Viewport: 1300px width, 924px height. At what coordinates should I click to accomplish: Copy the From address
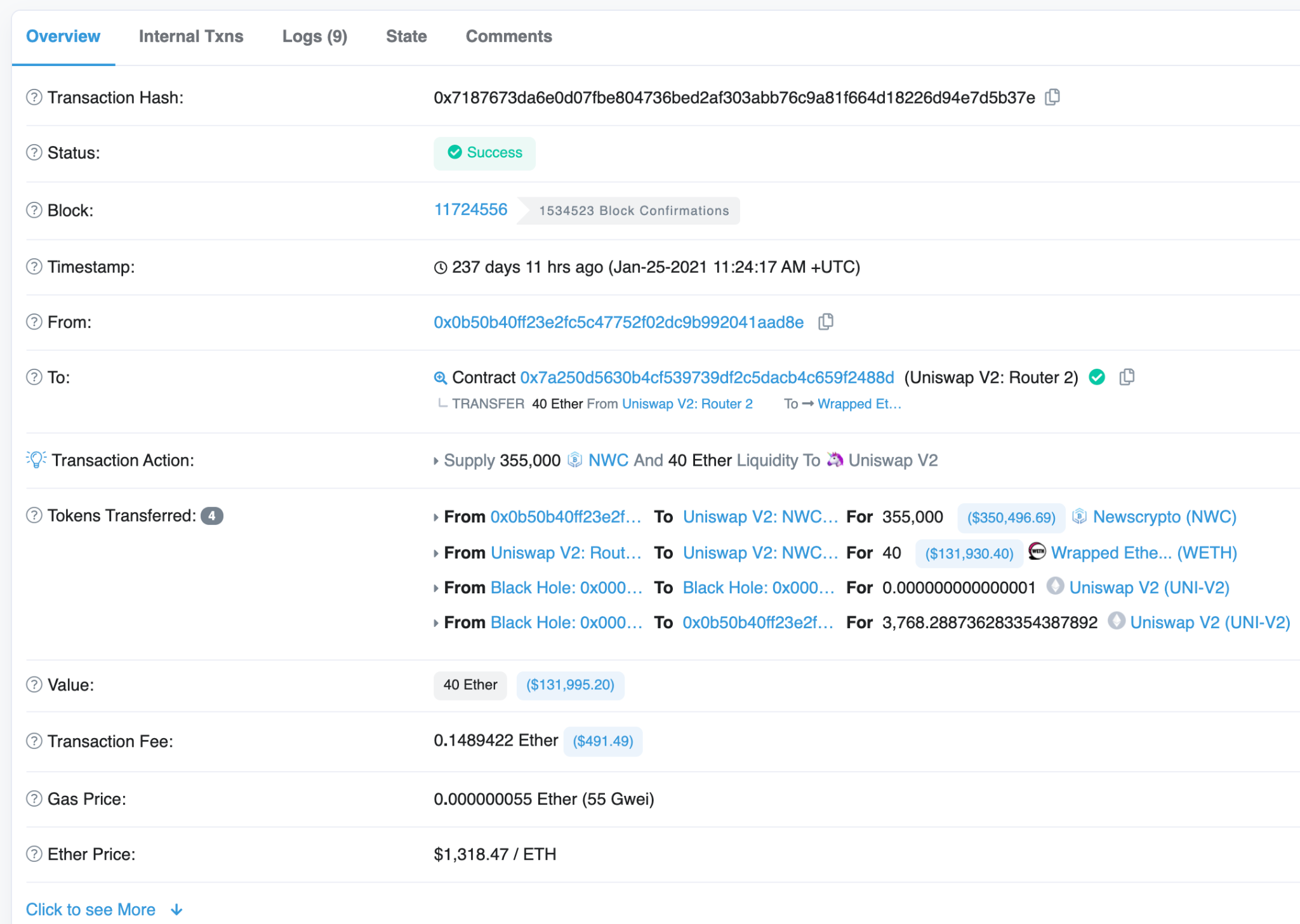point(825,322)
